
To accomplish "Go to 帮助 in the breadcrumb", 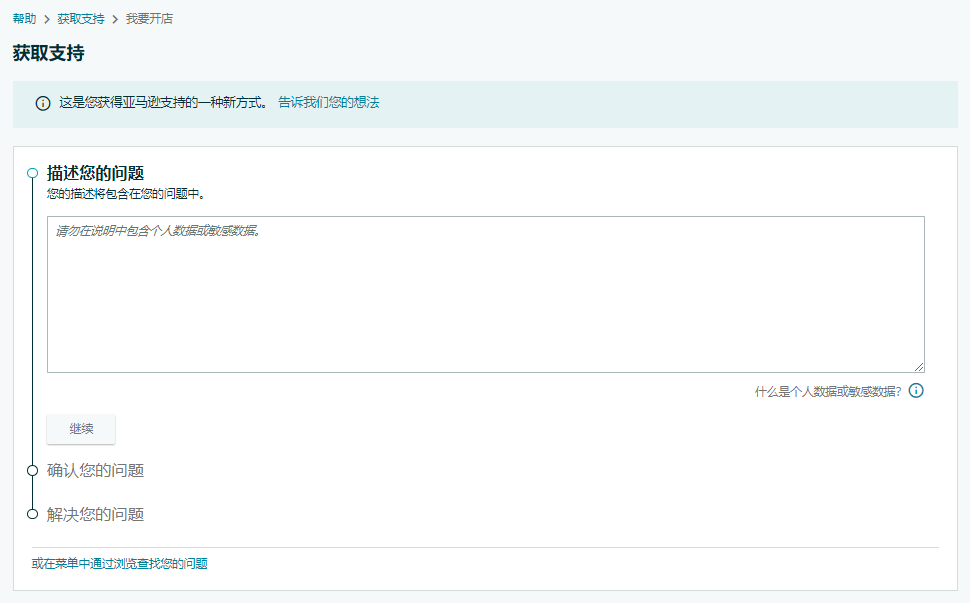I will (x=24, y=19).
